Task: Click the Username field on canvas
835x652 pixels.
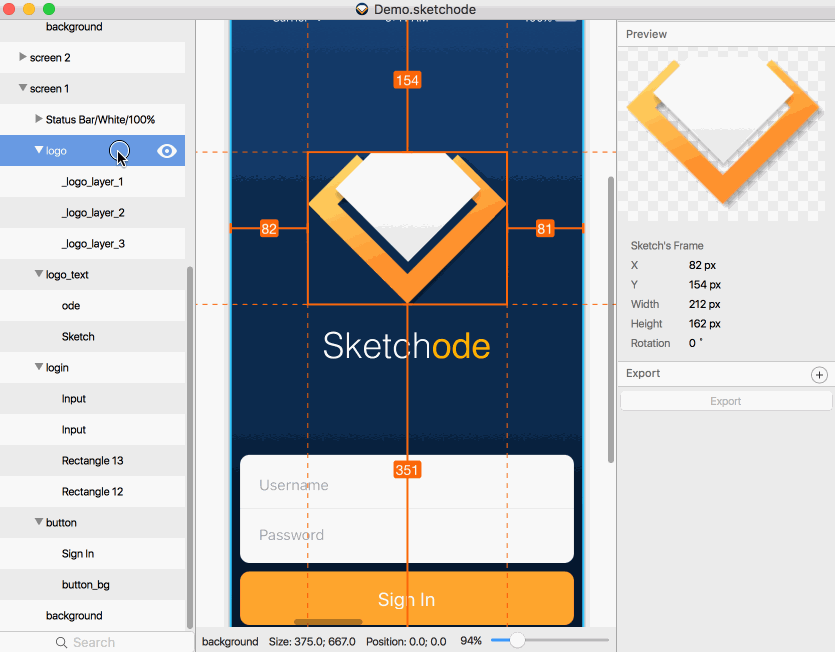Action: point(407,482)
